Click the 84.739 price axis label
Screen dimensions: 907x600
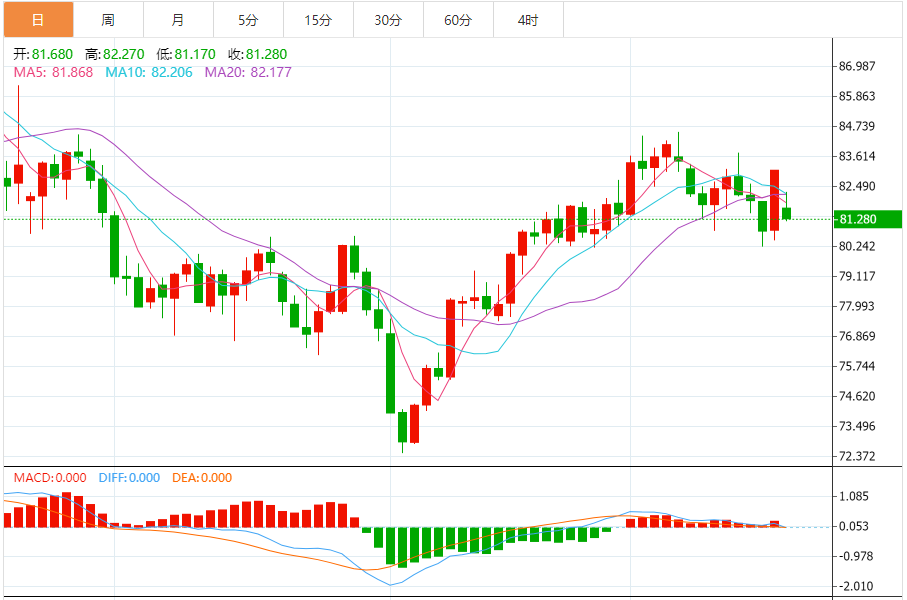[857, 126]
